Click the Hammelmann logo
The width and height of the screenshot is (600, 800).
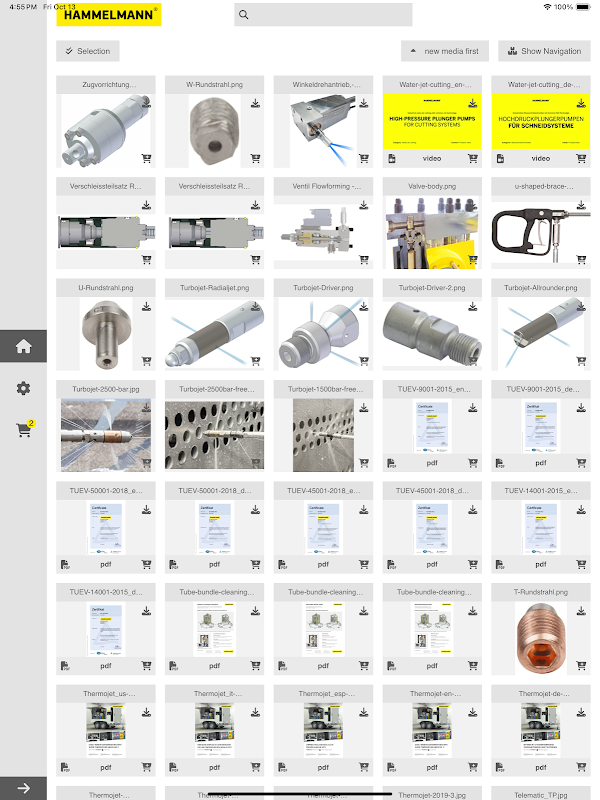pyautogui.click(x=109, y=15)
